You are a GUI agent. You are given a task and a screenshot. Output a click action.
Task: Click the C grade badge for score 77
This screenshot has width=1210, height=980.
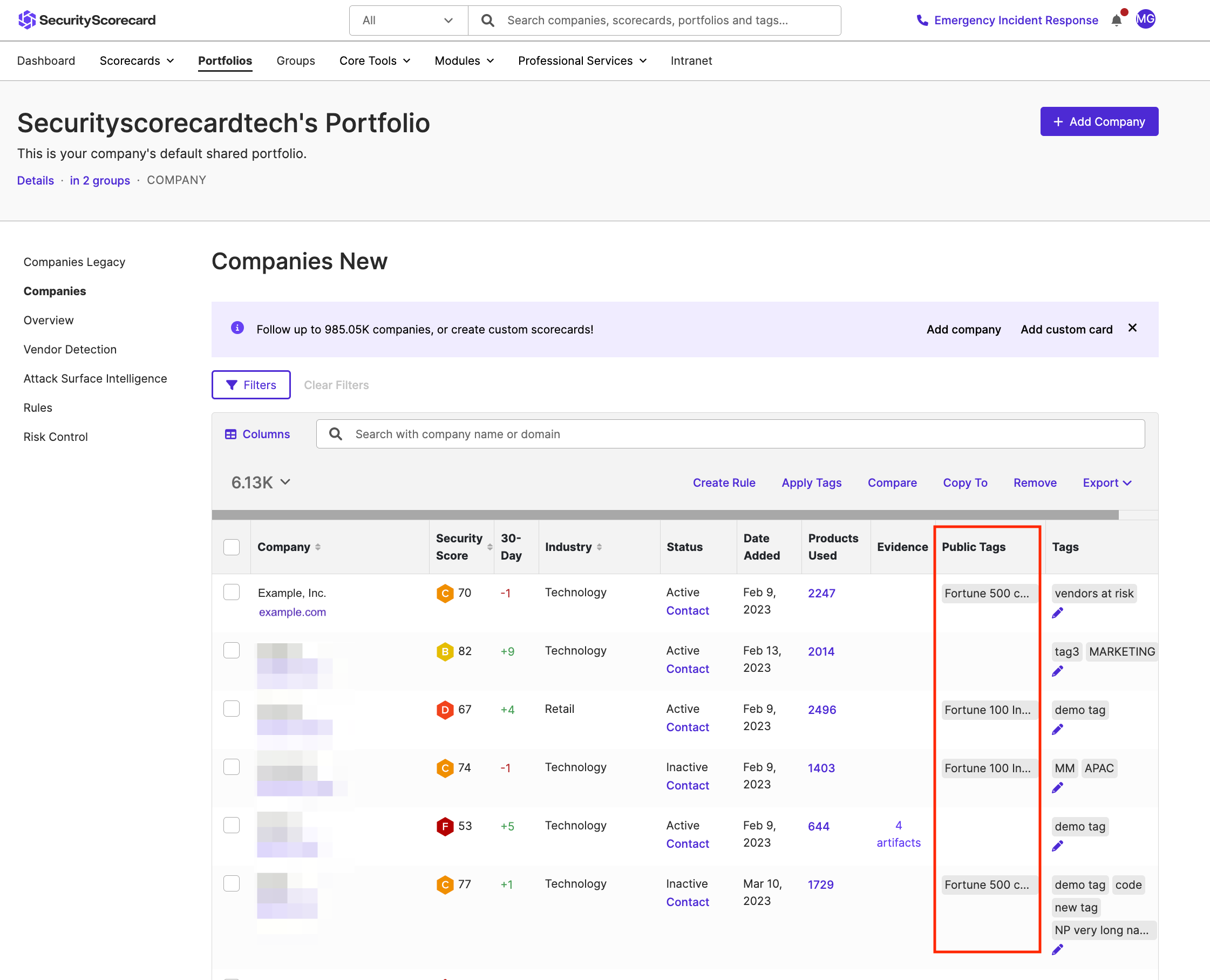pos(445,884)
